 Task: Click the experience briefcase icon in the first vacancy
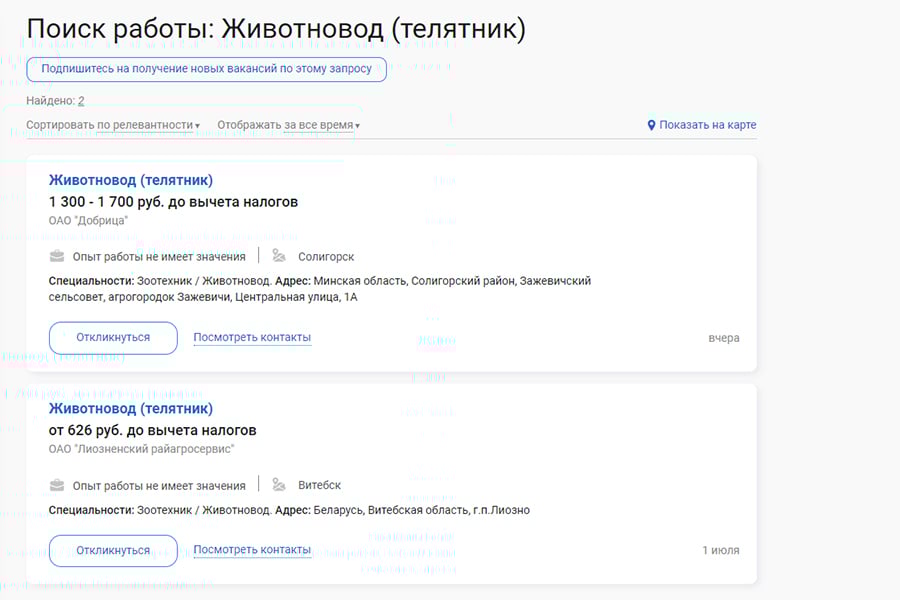point(55,256)
